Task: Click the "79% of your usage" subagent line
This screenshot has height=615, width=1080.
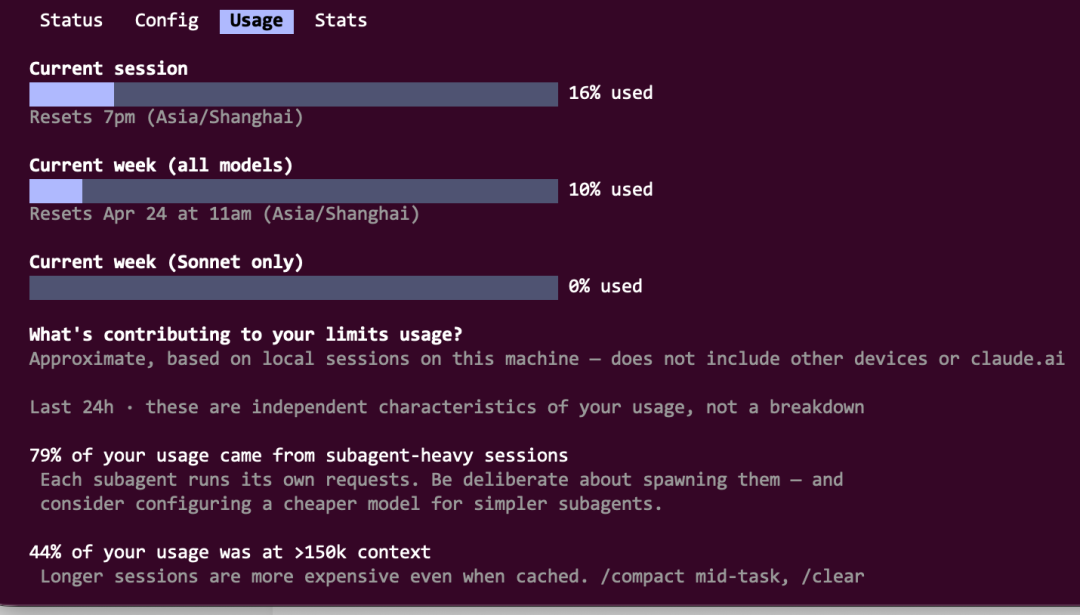Action: (298, 456)
